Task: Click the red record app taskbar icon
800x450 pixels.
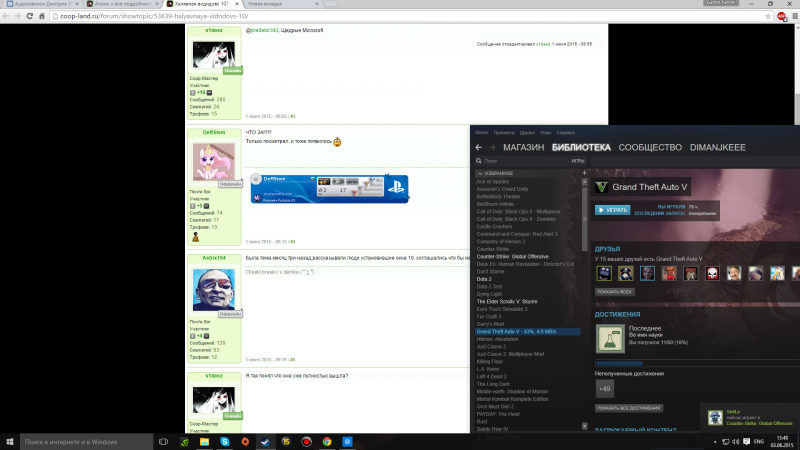Action: click(x=306, y=442)
